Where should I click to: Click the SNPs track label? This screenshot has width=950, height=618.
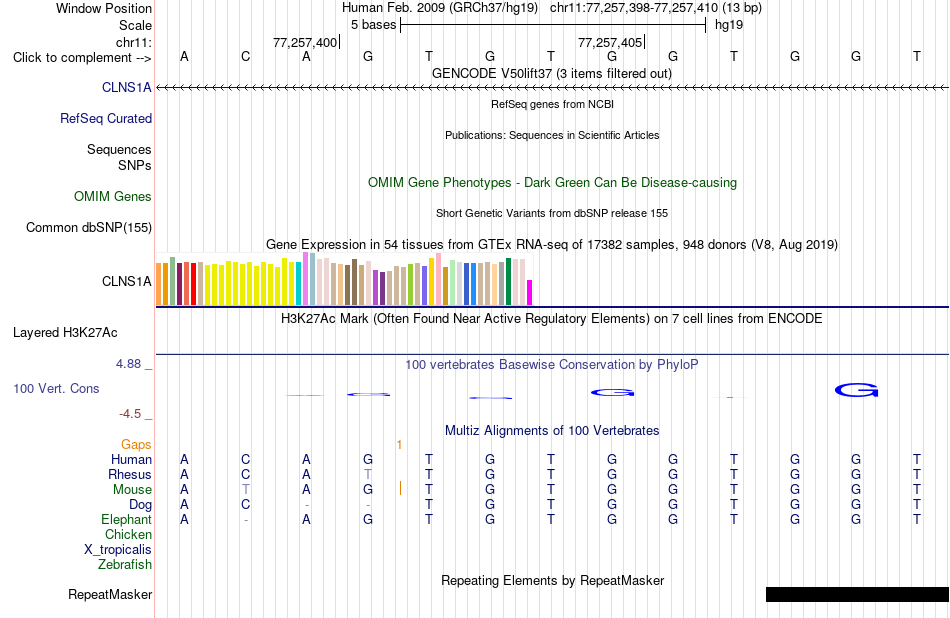[x=135, y=165]
